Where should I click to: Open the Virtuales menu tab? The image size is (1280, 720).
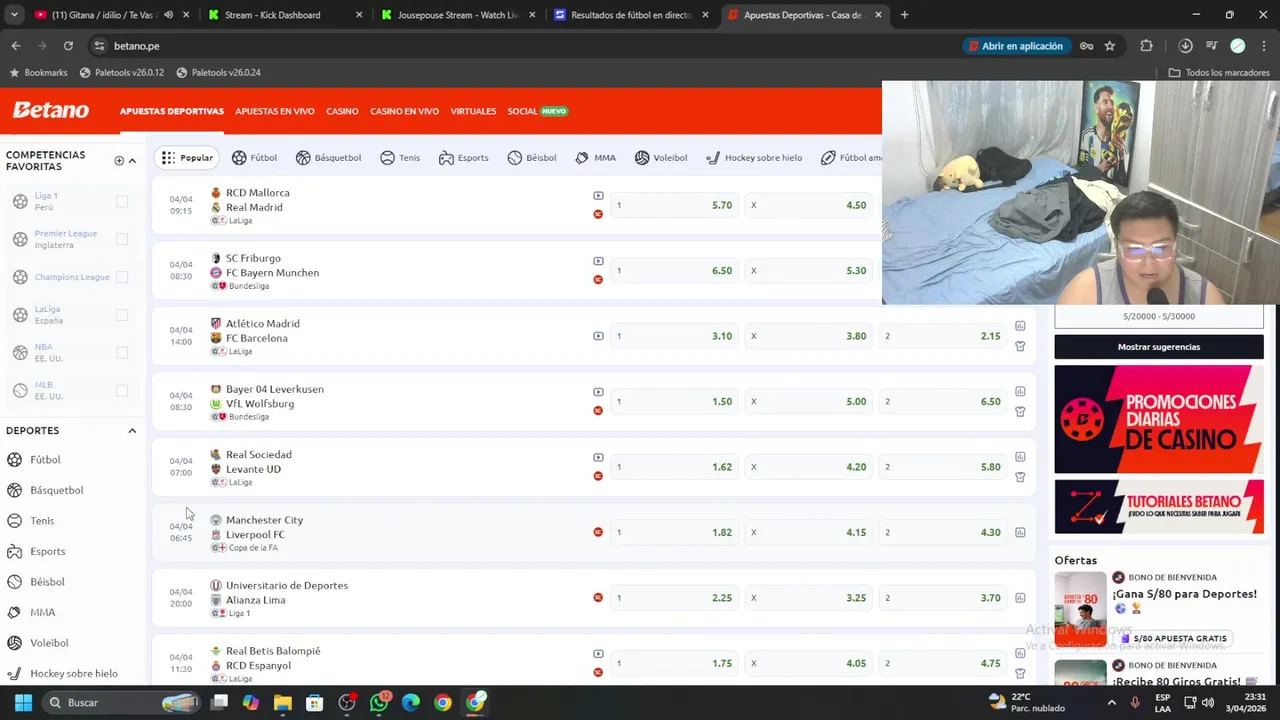pos(473,111)
